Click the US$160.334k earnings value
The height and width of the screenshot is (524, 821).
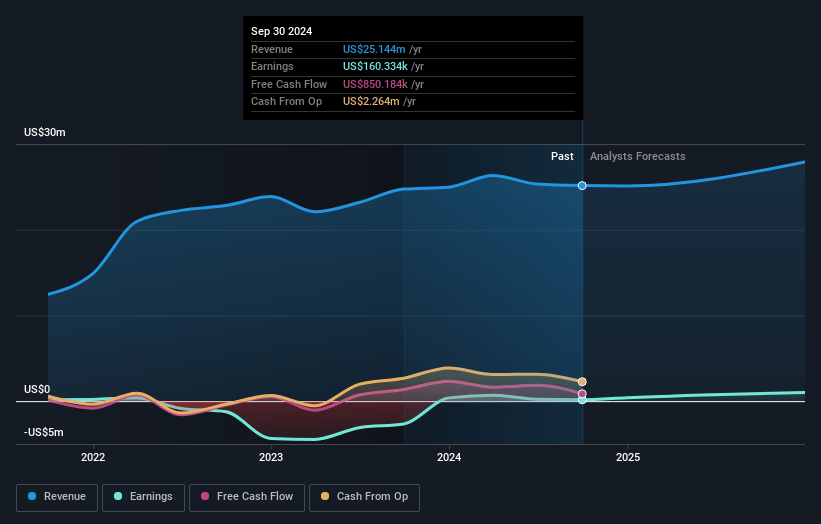375,66
